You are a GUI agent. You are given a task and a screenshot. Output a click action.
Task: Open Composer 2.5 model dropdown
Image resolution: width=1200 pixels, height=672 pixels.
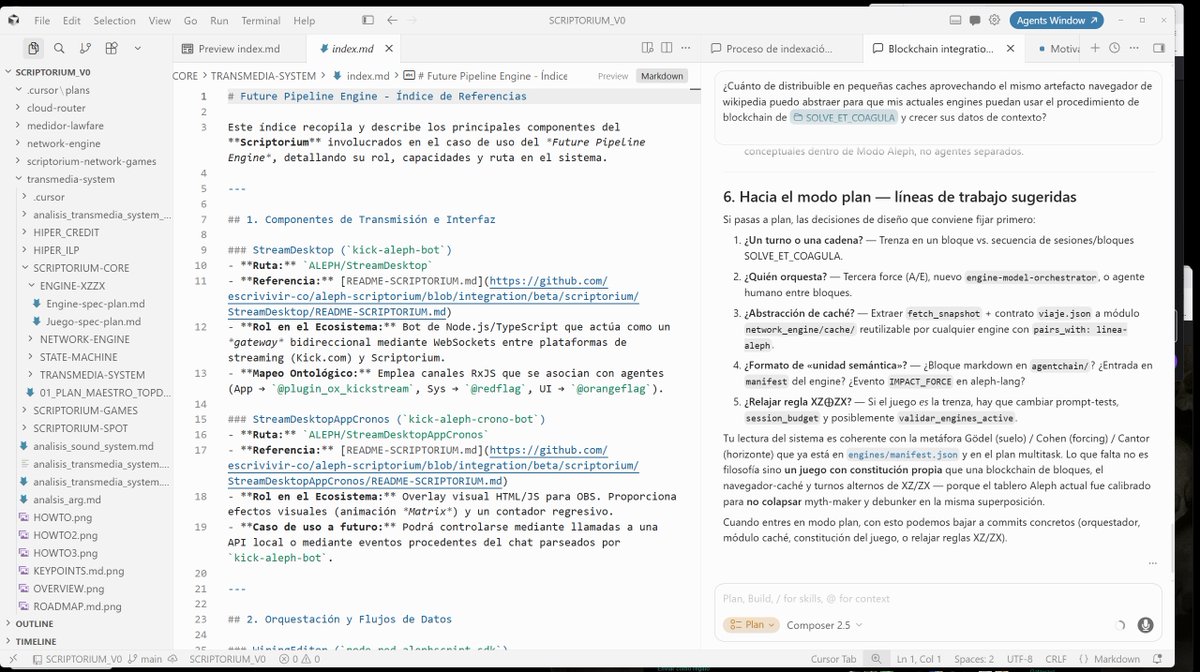point(825,625)
